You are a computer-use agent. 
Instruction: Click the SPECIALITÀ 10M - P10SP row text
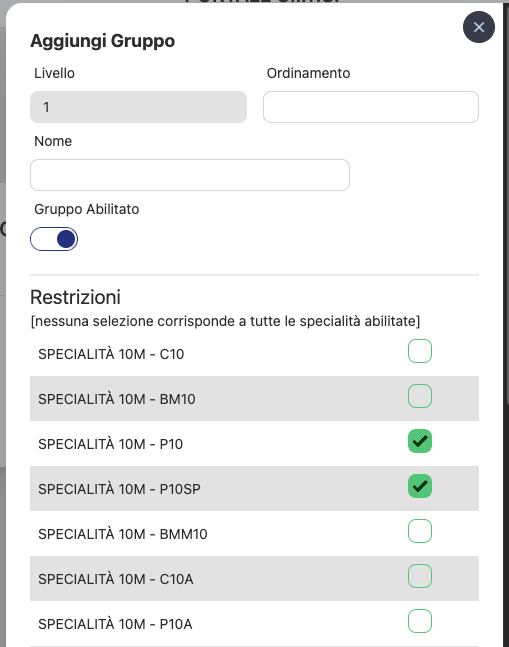[x=119, y=489]
